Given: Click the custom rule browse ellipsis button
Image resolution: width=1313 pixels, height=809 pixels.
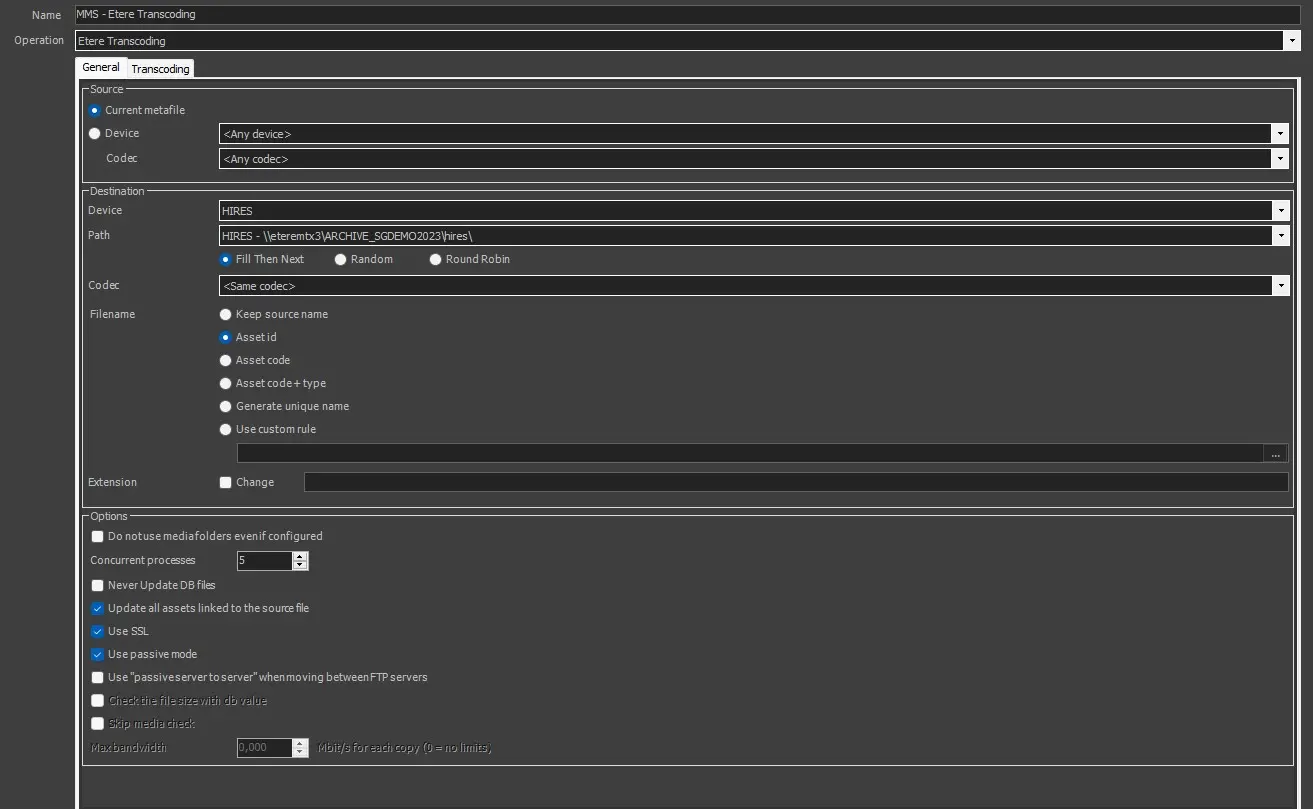Looking at the screenshot, I should click(x=1275, y=454).
